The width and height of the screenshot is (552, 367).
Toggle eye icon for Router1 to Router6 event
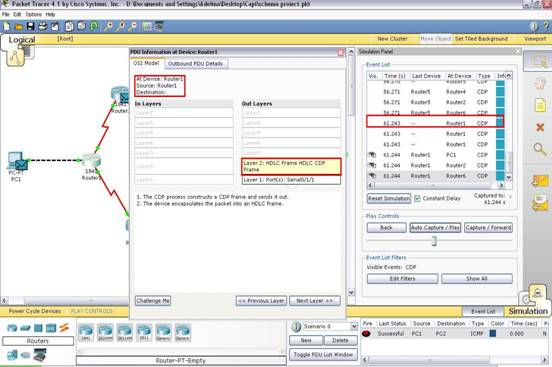coord(372,175)
